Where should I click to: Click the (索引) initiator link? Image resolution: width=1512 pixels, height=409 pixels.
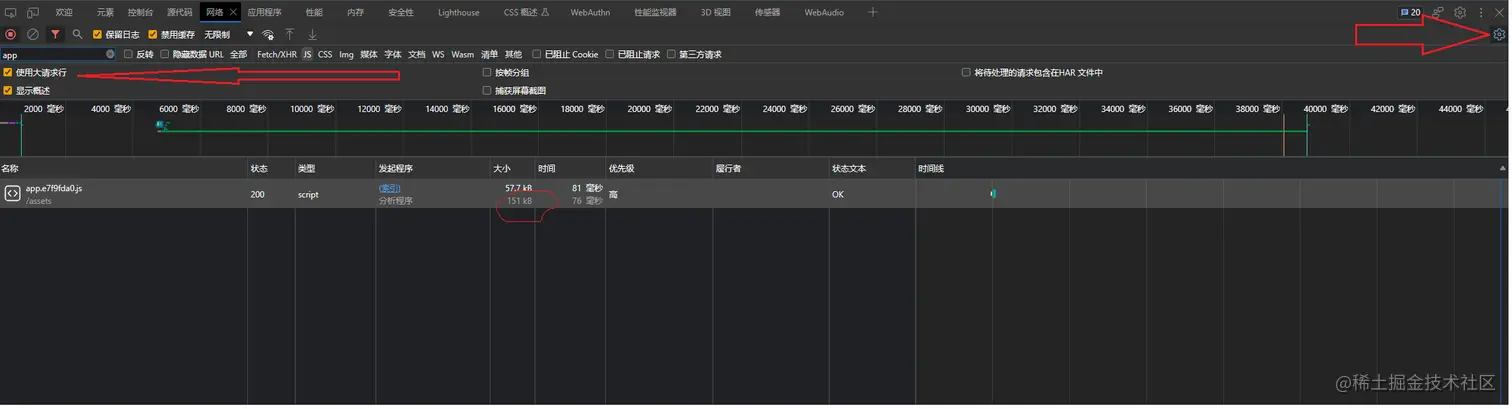click(x=389, y=188)
